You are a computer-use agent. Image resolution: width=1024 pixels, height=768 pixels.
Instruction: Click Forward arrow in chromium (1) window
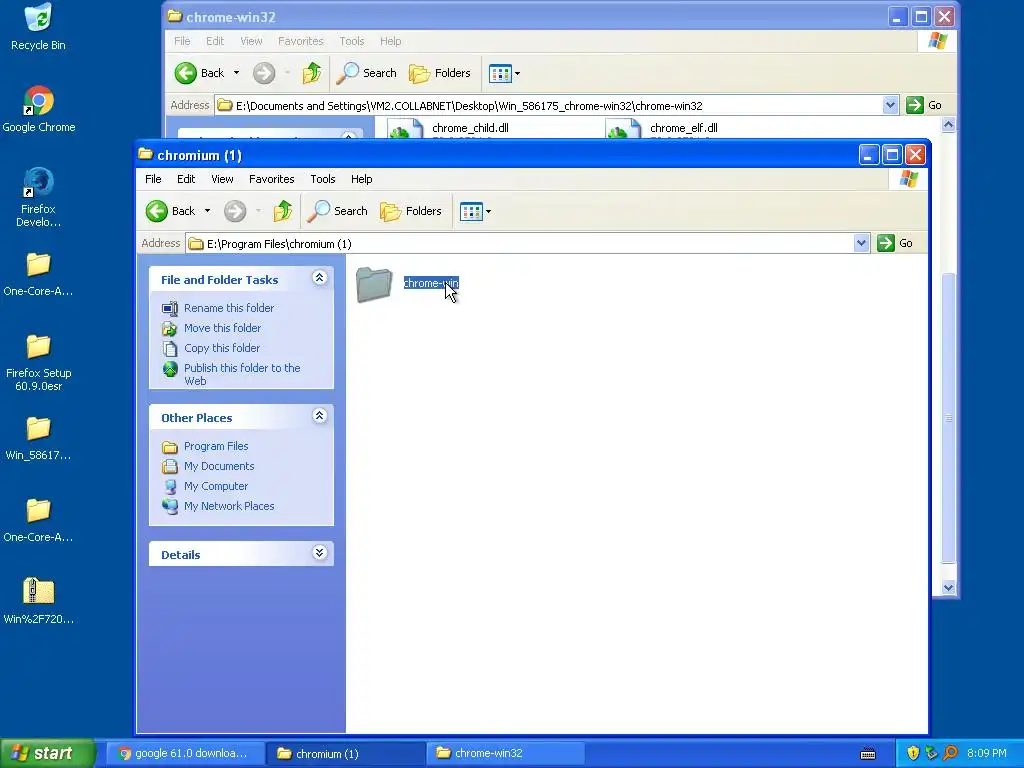[235, 211]
